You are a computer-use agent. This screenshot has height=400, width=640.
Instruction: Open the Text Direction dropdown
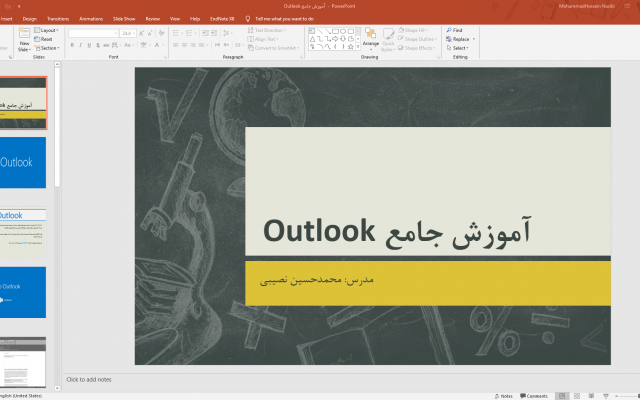point(267,30)
